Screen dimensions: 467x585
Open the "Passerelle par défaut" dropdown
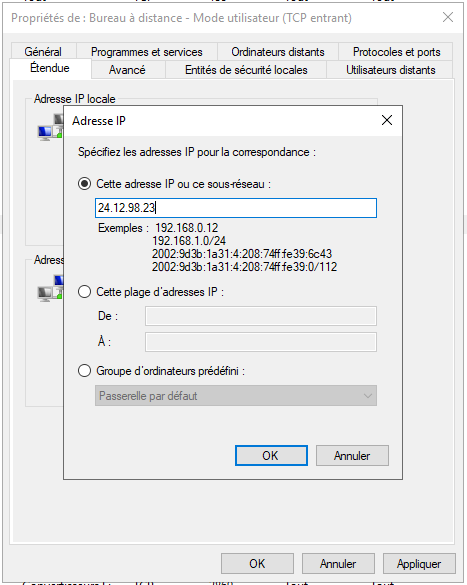(236, 395)
